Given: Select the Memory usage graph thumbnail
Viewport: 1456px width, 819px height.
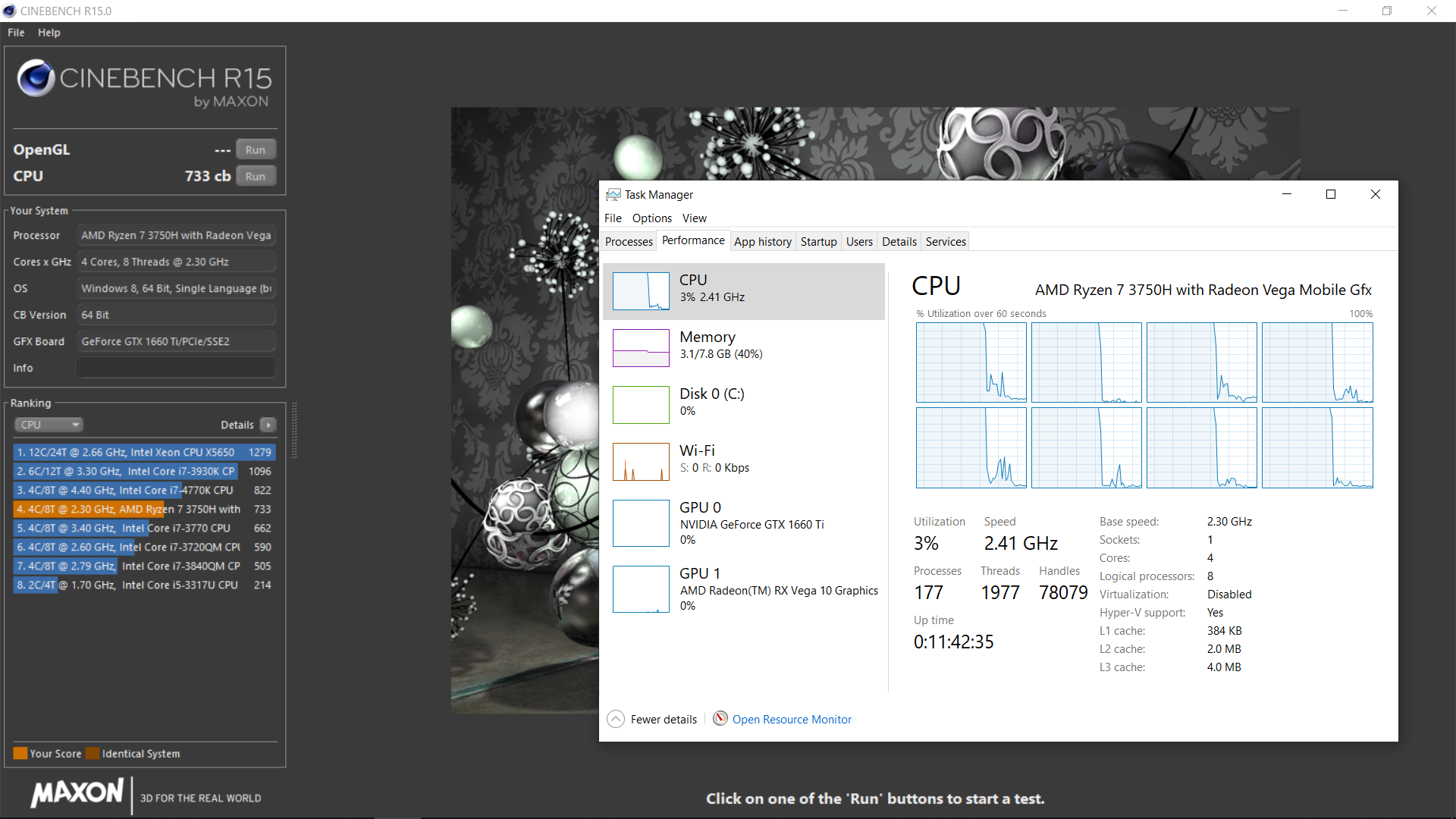Looking at the screenshot, I should [x=641, y=348].
